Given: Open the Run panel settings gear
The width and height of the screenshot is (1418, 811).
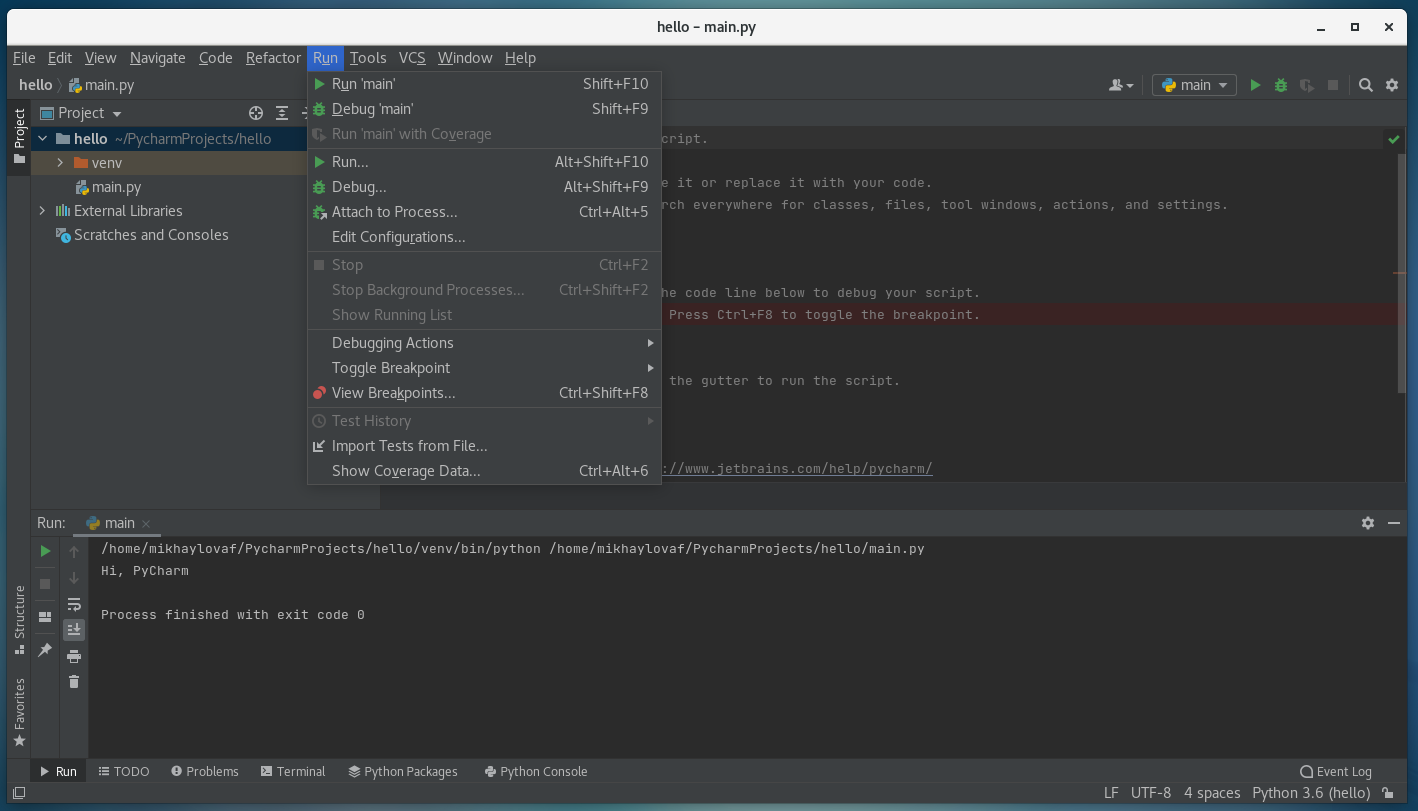Looking at the screenshot, I should (x=1367, y=523).
